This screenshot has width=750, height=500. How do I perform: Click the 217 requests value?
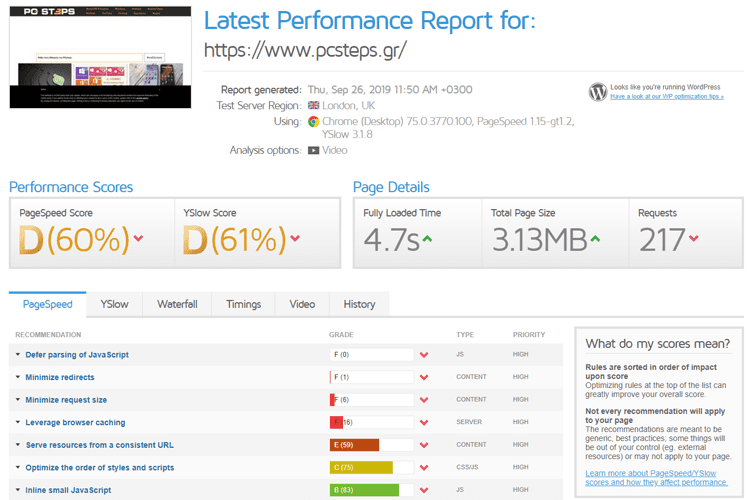[x=662, y=239]
